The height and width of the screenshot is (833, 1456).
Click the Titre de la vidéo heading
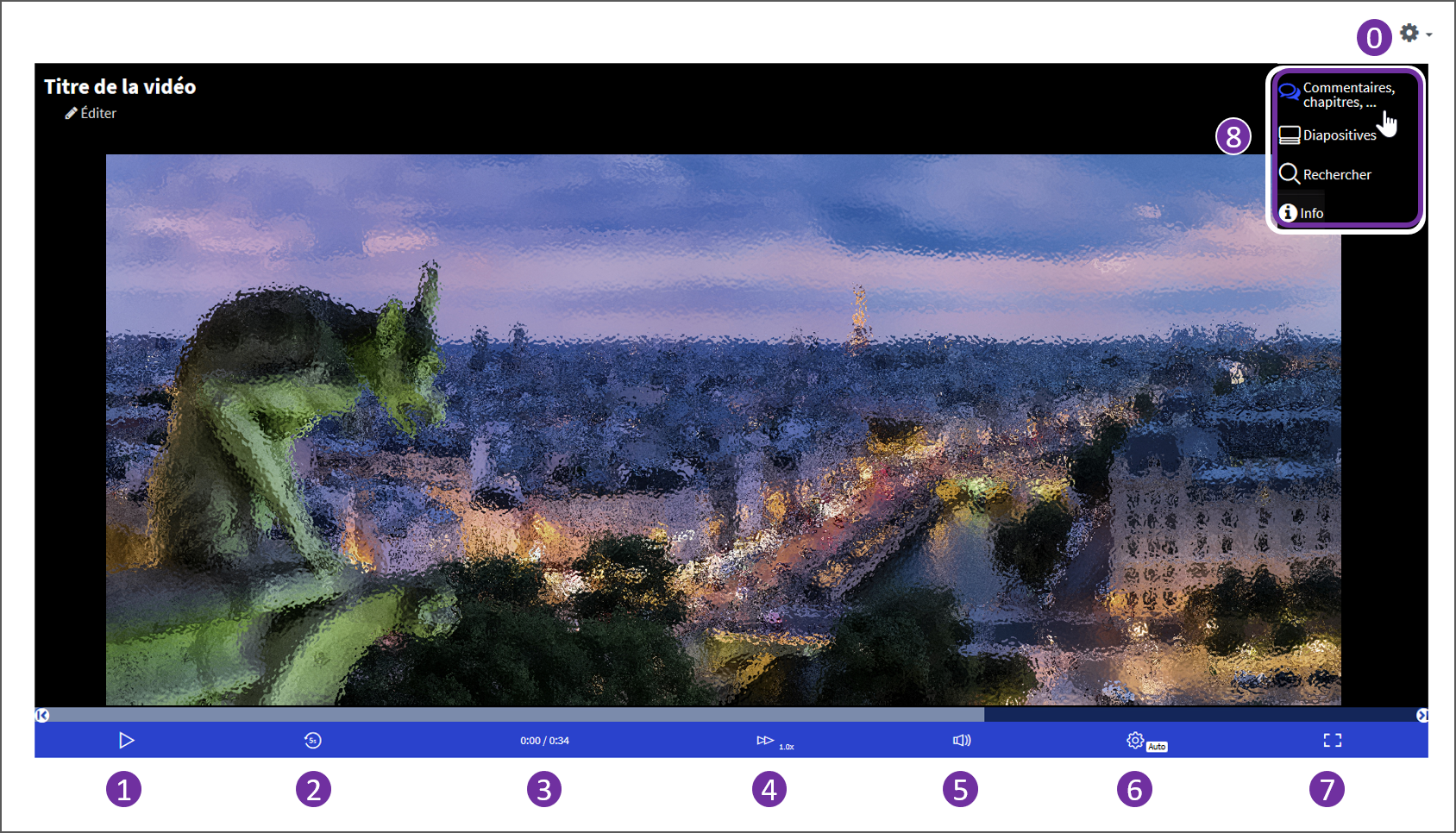pyautogui.click(x=120, y=86)
